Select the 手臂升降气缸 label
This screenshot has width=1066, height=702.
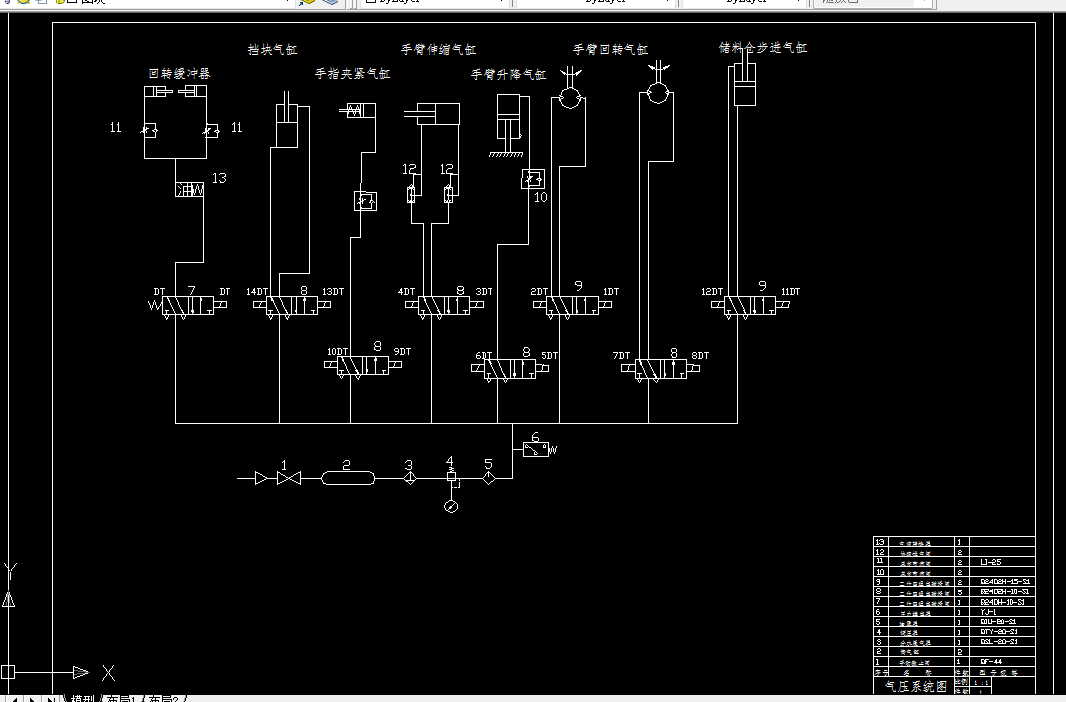tap(509, 74)
